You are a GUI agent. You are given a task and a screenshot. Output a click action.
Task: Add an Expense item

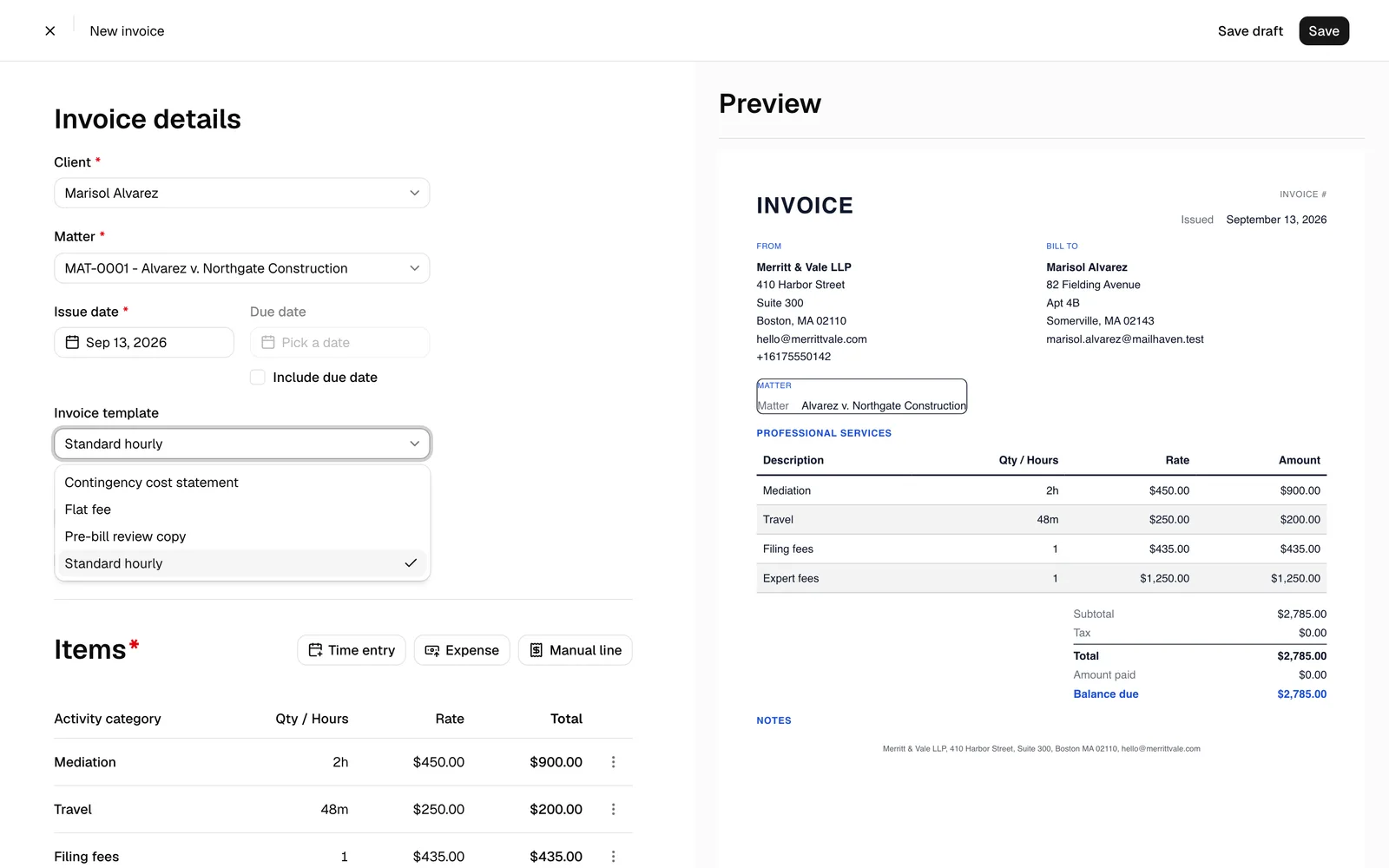coord(462,650)
